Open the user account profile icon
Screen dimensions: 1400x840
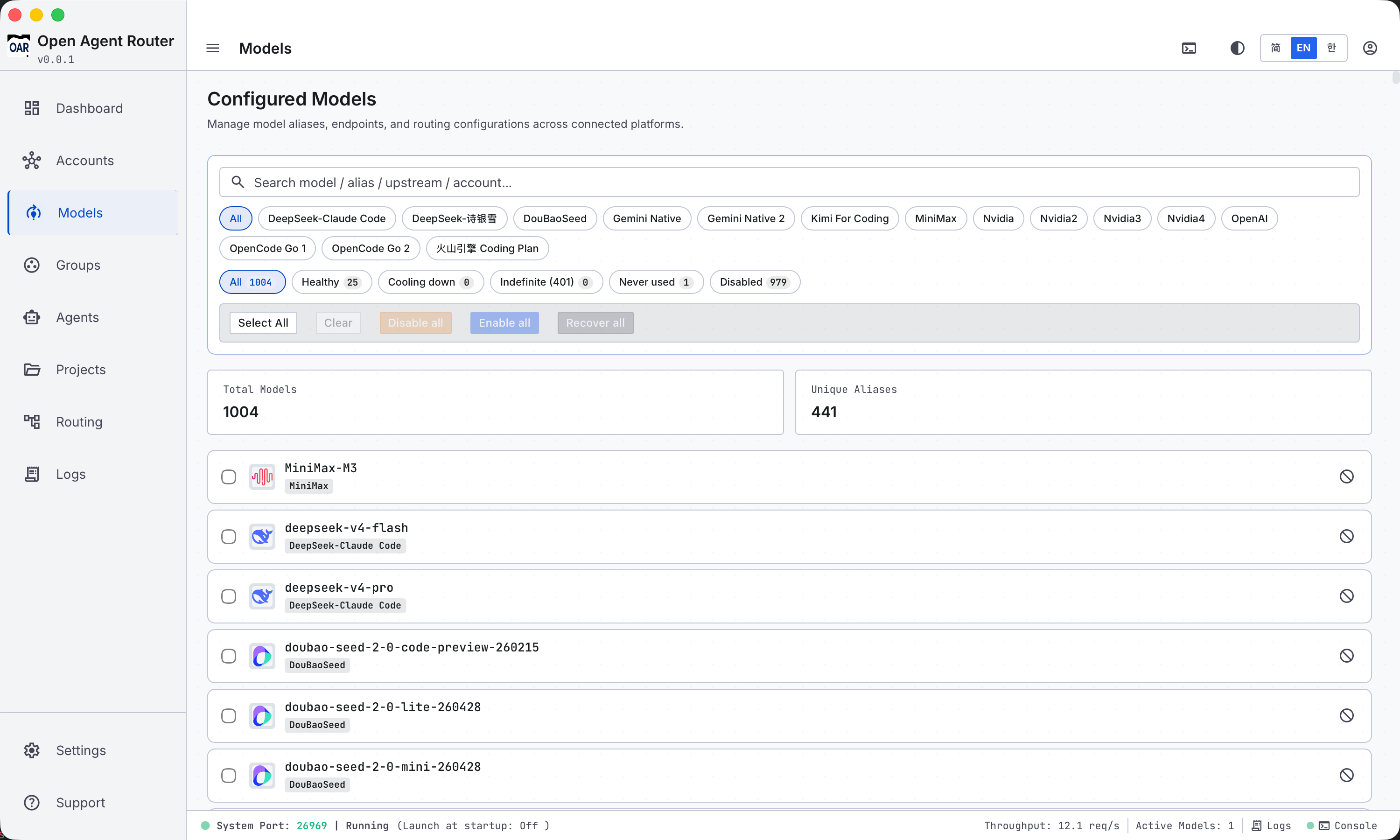tap(1370, 48)
